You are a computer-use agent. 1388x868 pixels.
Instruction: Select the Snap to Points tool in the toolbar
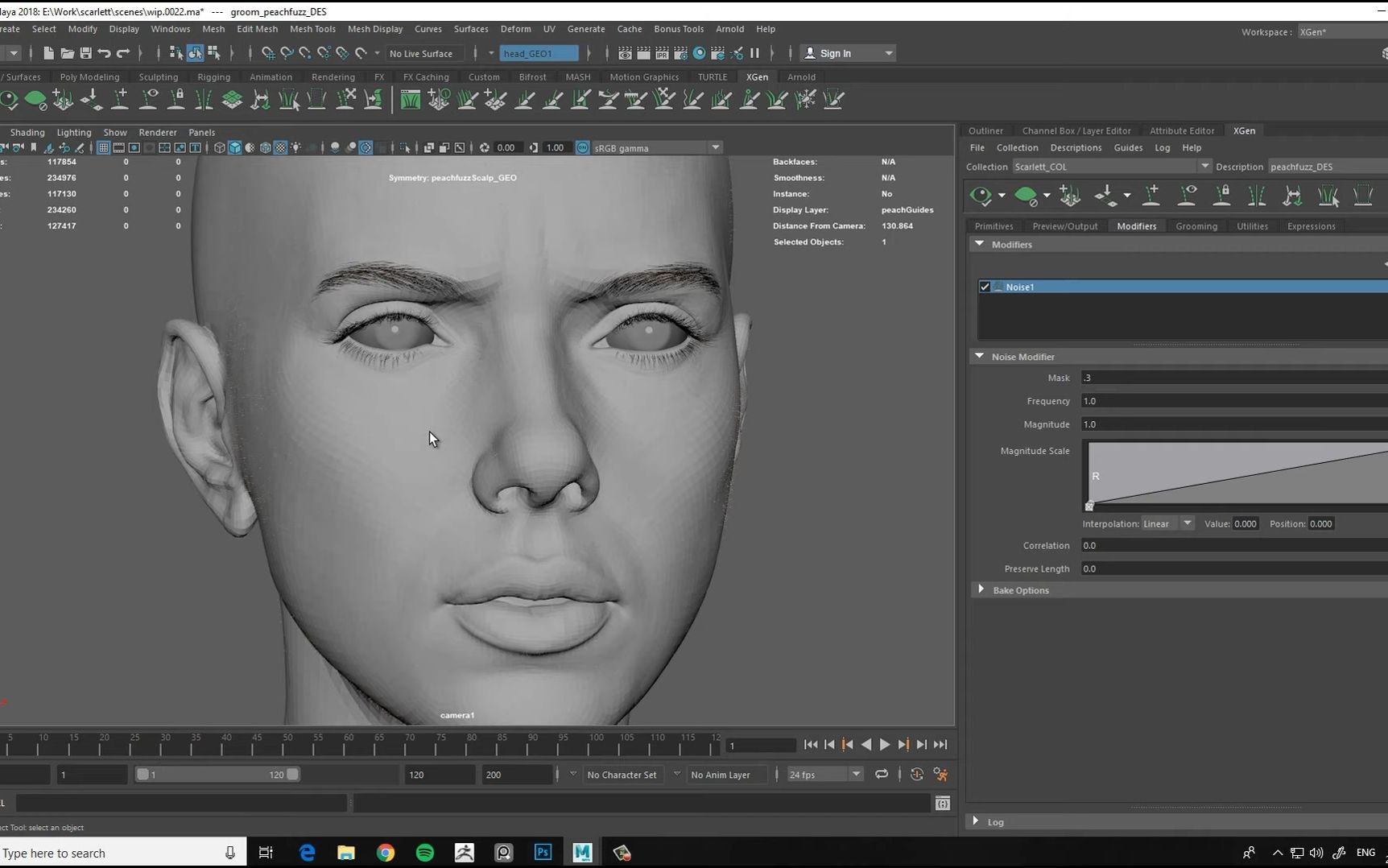point(305,53)
